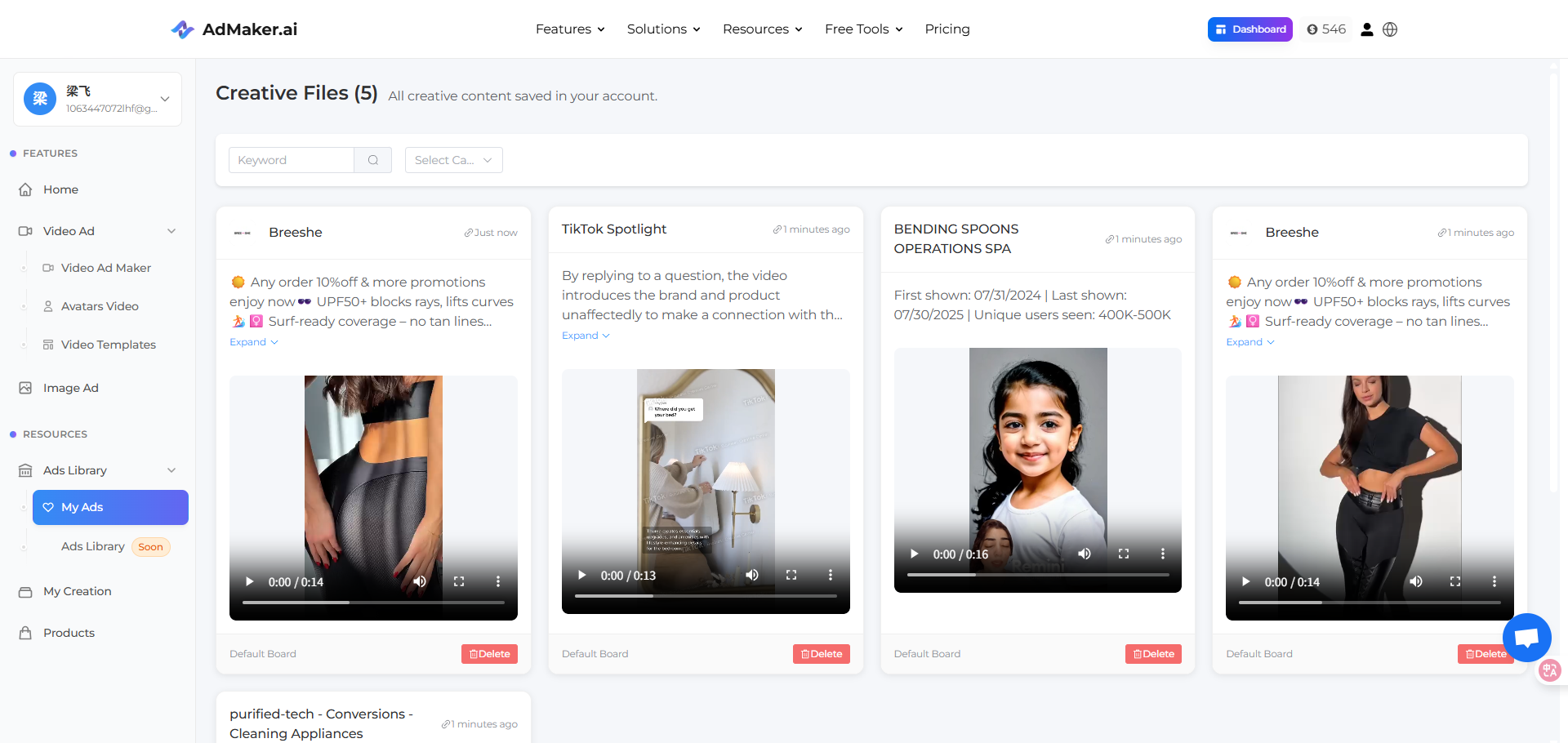Mute the TikTok Spotlight video

tap(752, 576)
